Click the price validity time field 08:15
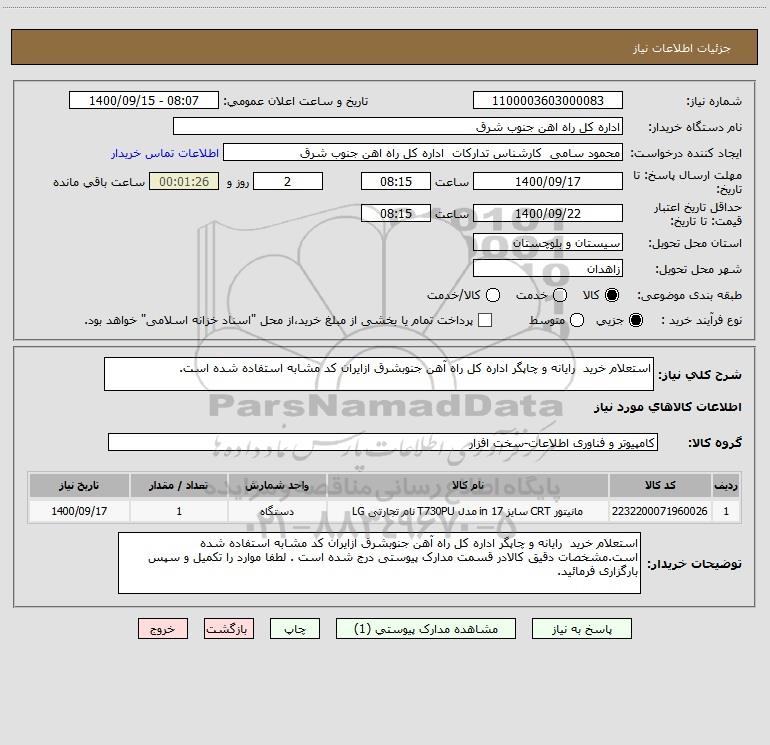Image resolution: width=770 pixels, height=745 pixels. coord(396,214)
